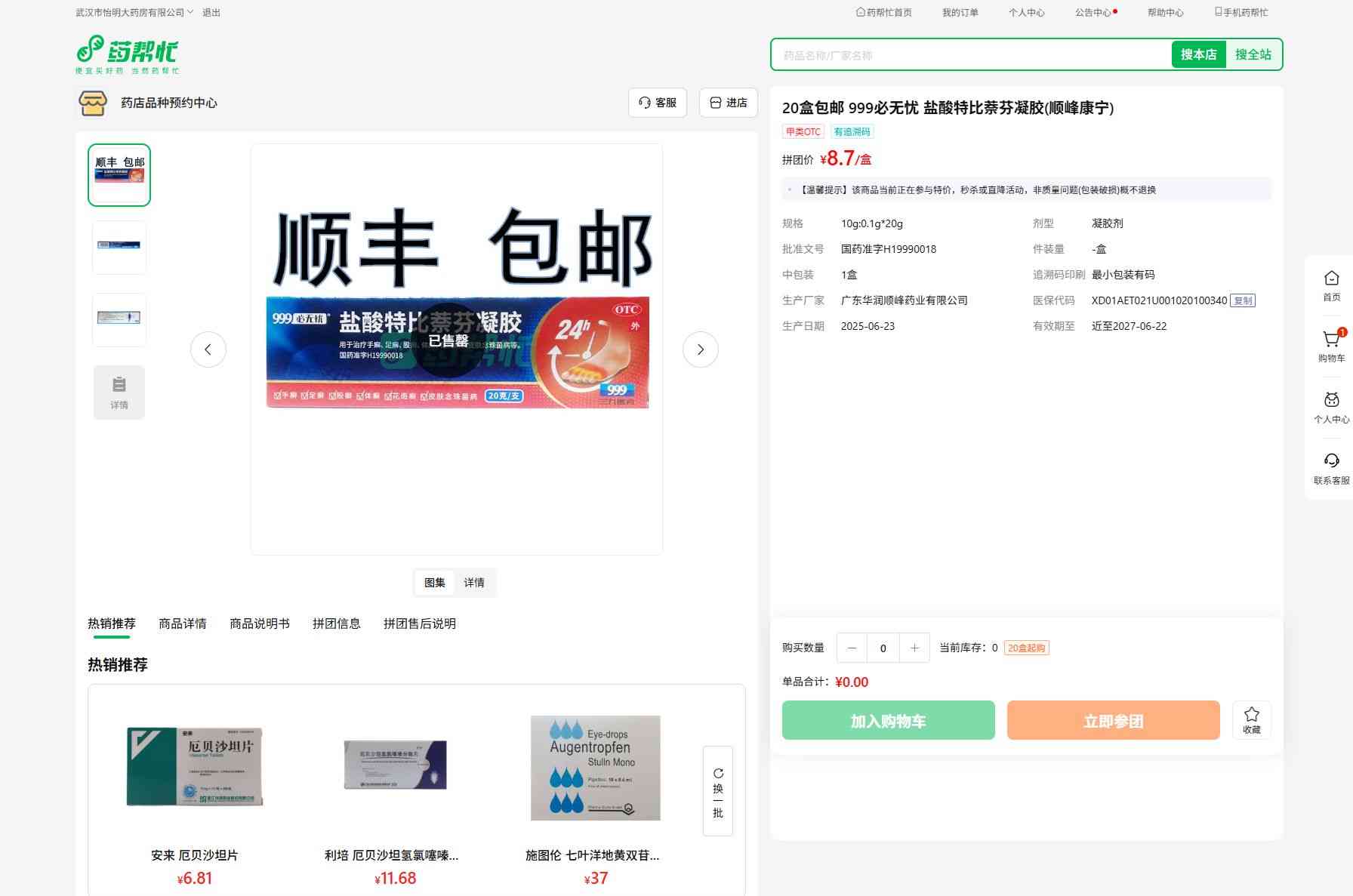Click the store icon beside 药店品种预约中心

(x=93, y=103)
